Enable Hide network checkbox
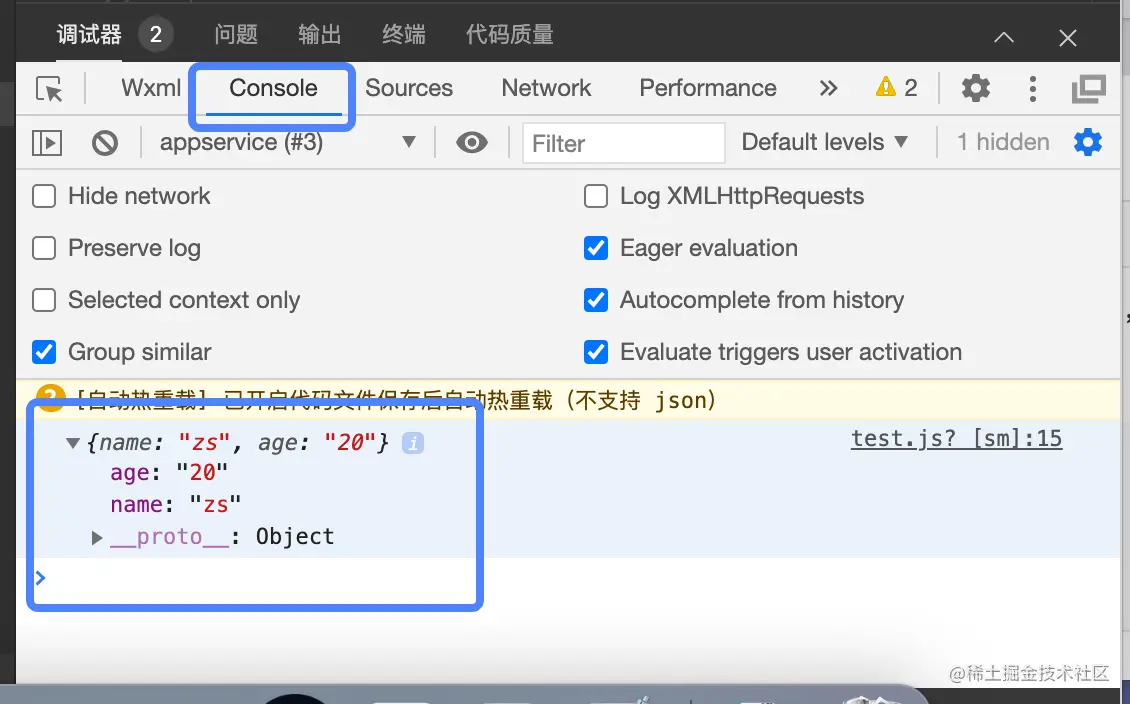The image size is (1130, 704). (x=44, y=196)
